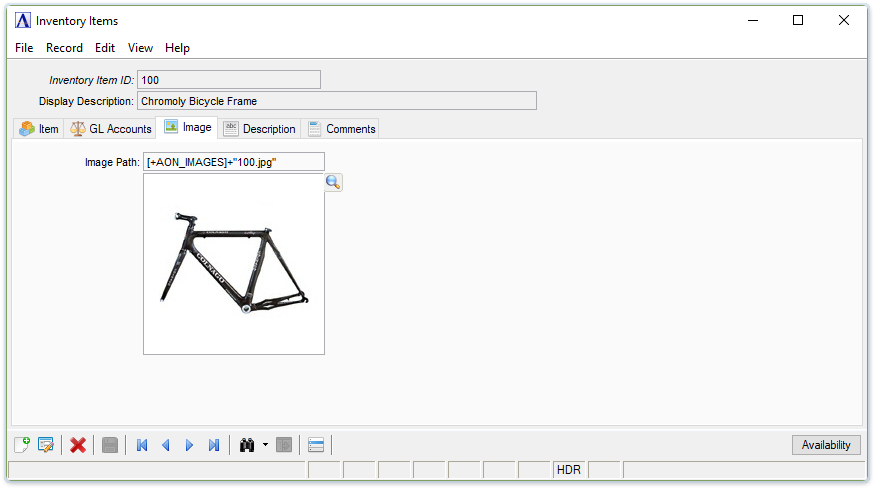Go to the first record
This screenshot has width=878, height=491.
coord(142,445)
